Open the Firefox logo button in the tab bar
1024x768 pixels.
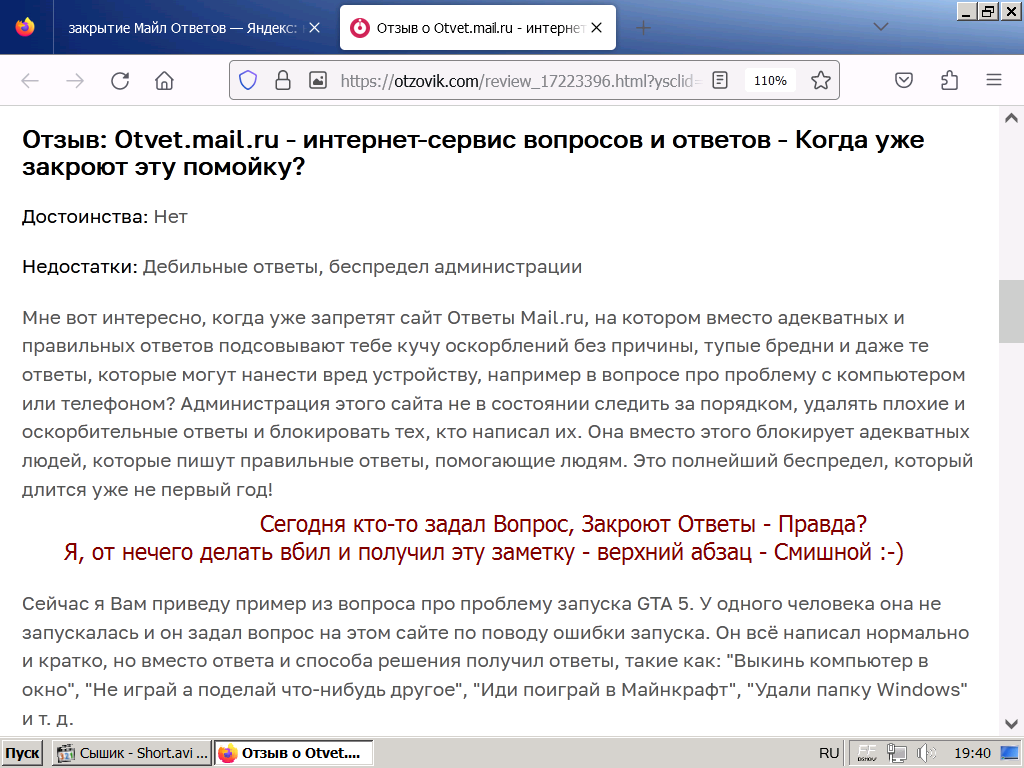[25, 27]
